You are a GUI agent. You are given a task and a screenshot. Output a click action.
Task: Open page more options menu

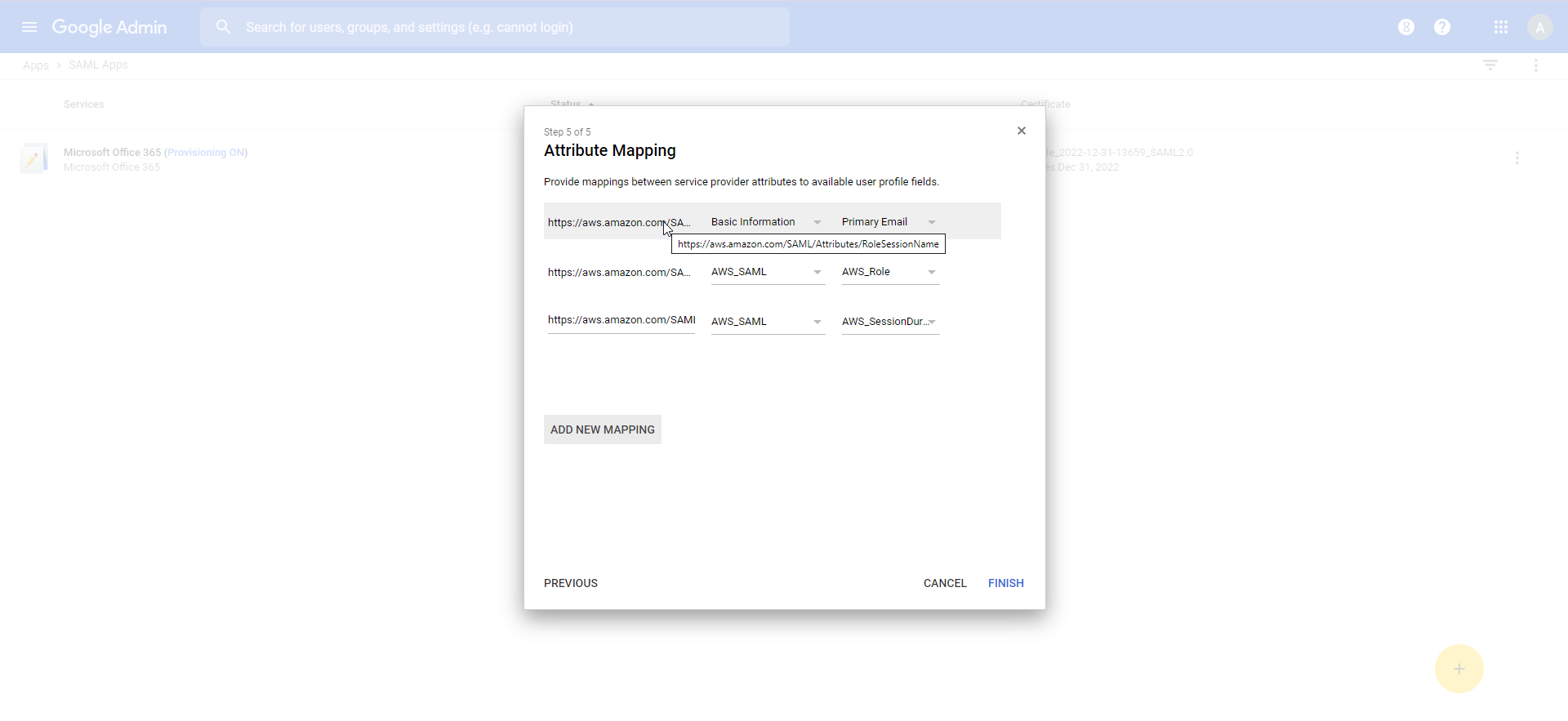[x=1536, y=65]
